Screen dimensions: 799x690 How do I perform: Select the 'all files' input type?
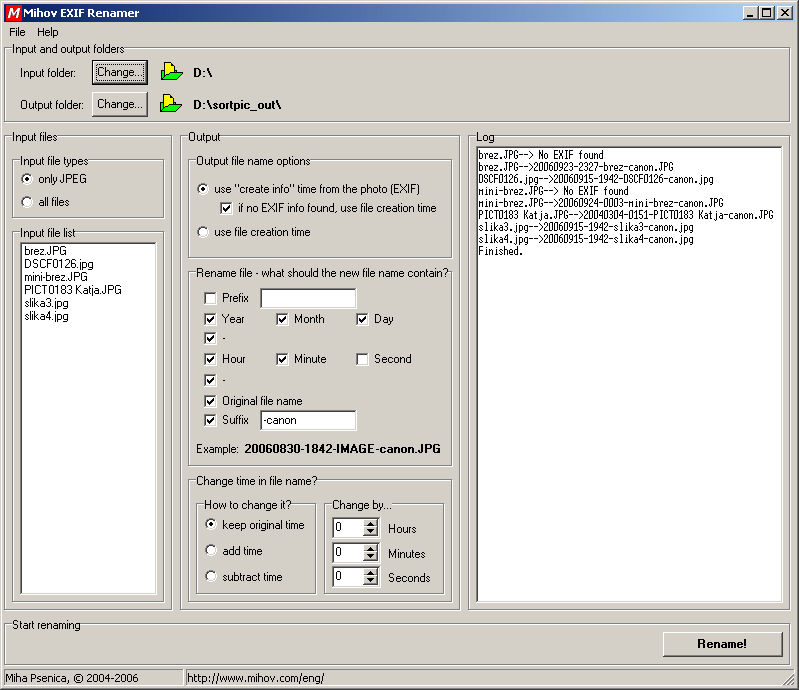[28, 202]
